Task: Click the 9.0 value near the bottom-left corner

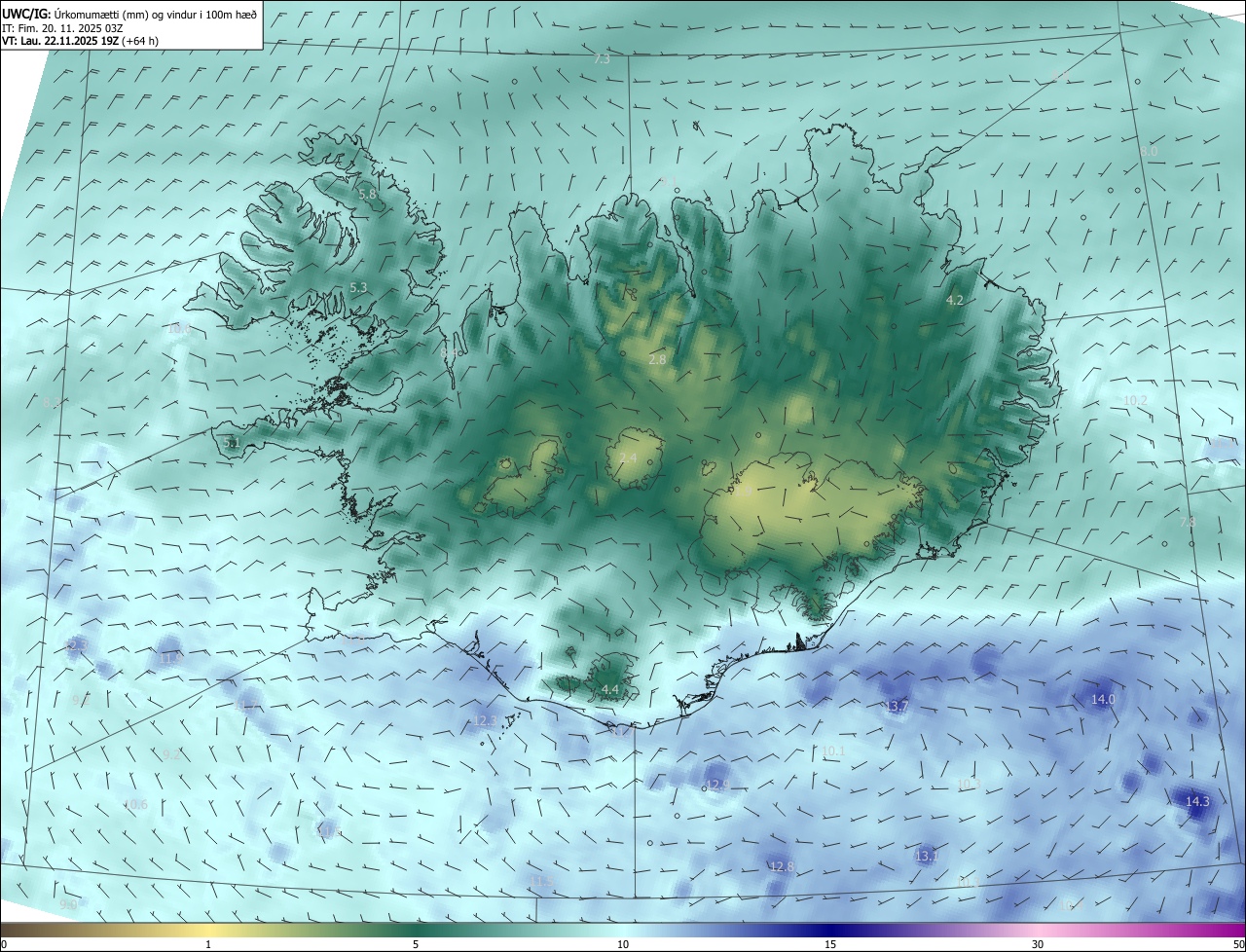Action: coord(68,905)
